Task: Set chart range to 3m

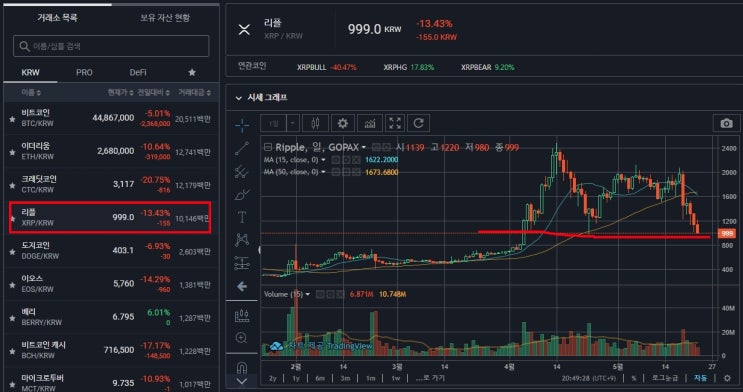Action: (x=345, y=378)
